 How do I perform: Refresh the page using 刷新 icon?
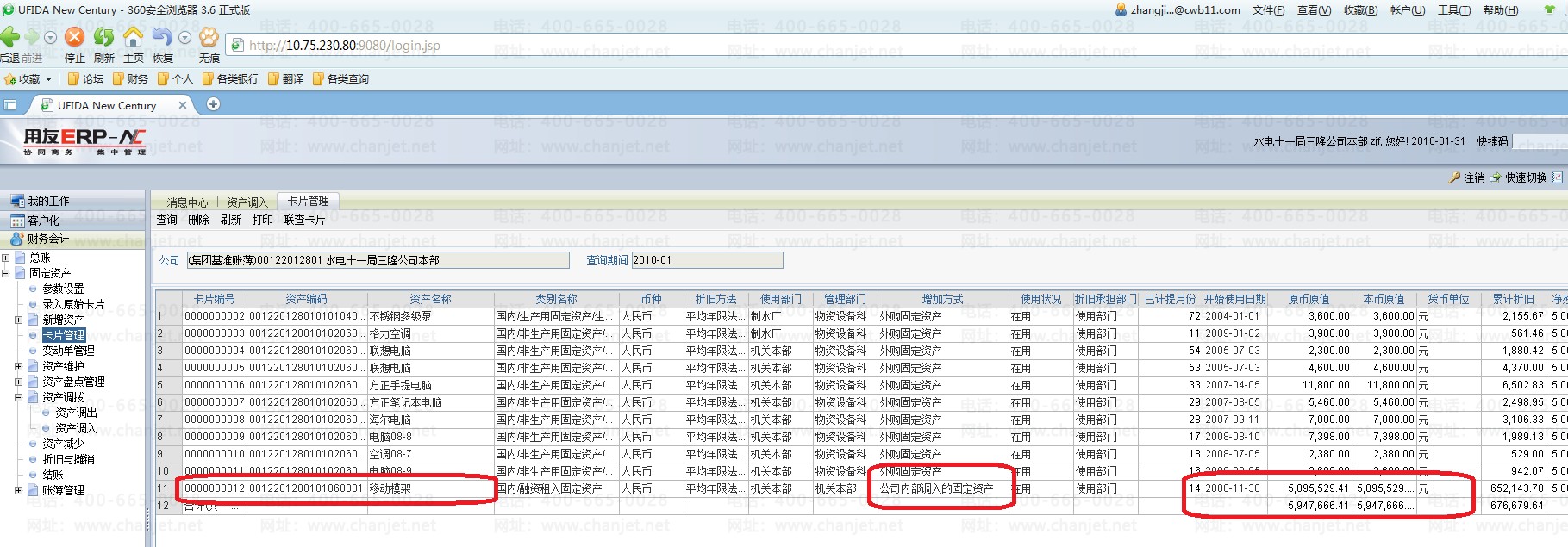pos(104,37)
